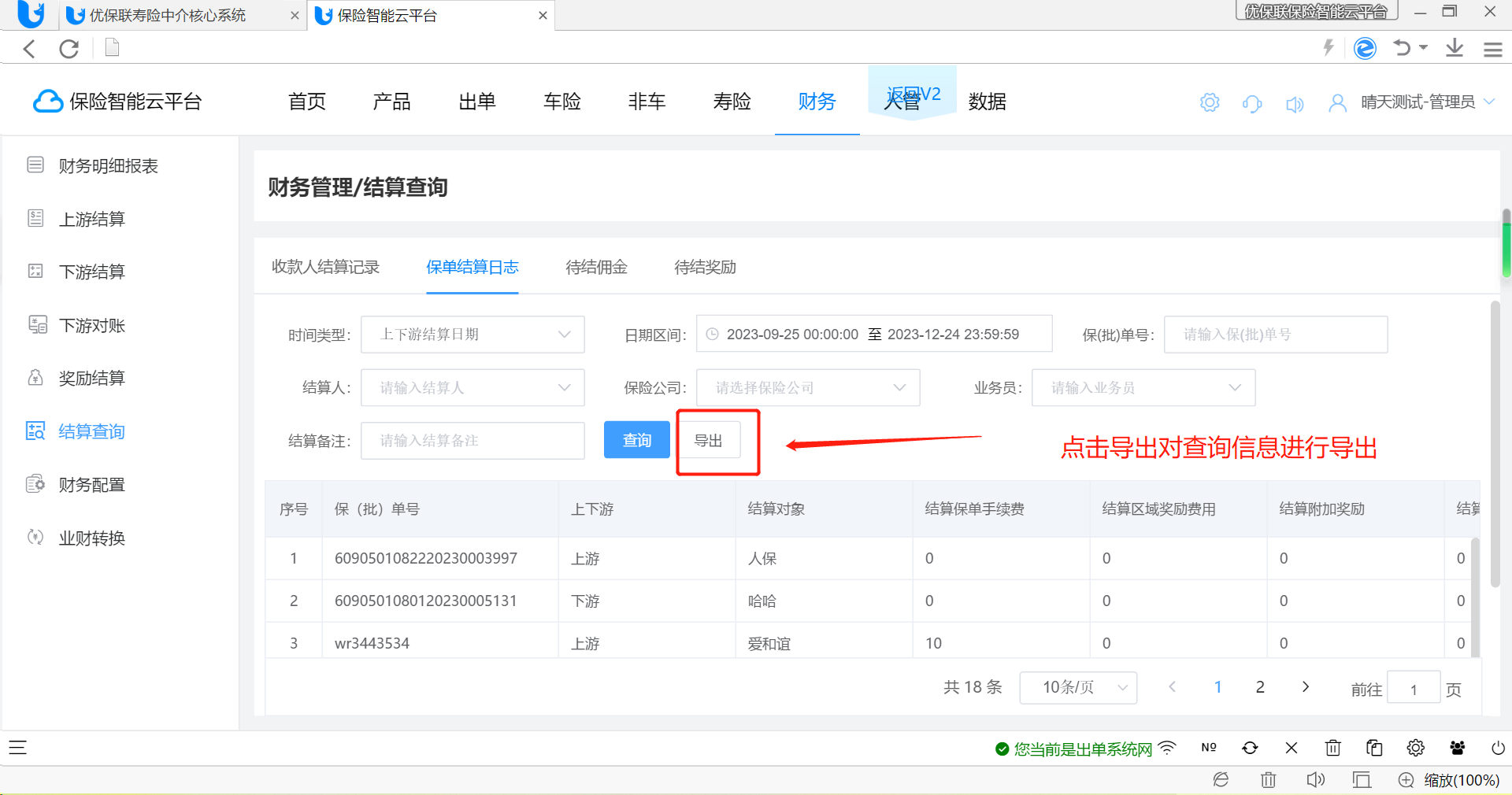Open the 保险公司 dropdown
Image resolution: width=1512 pixels, height=795 pixels.
[x=808, y=387]
